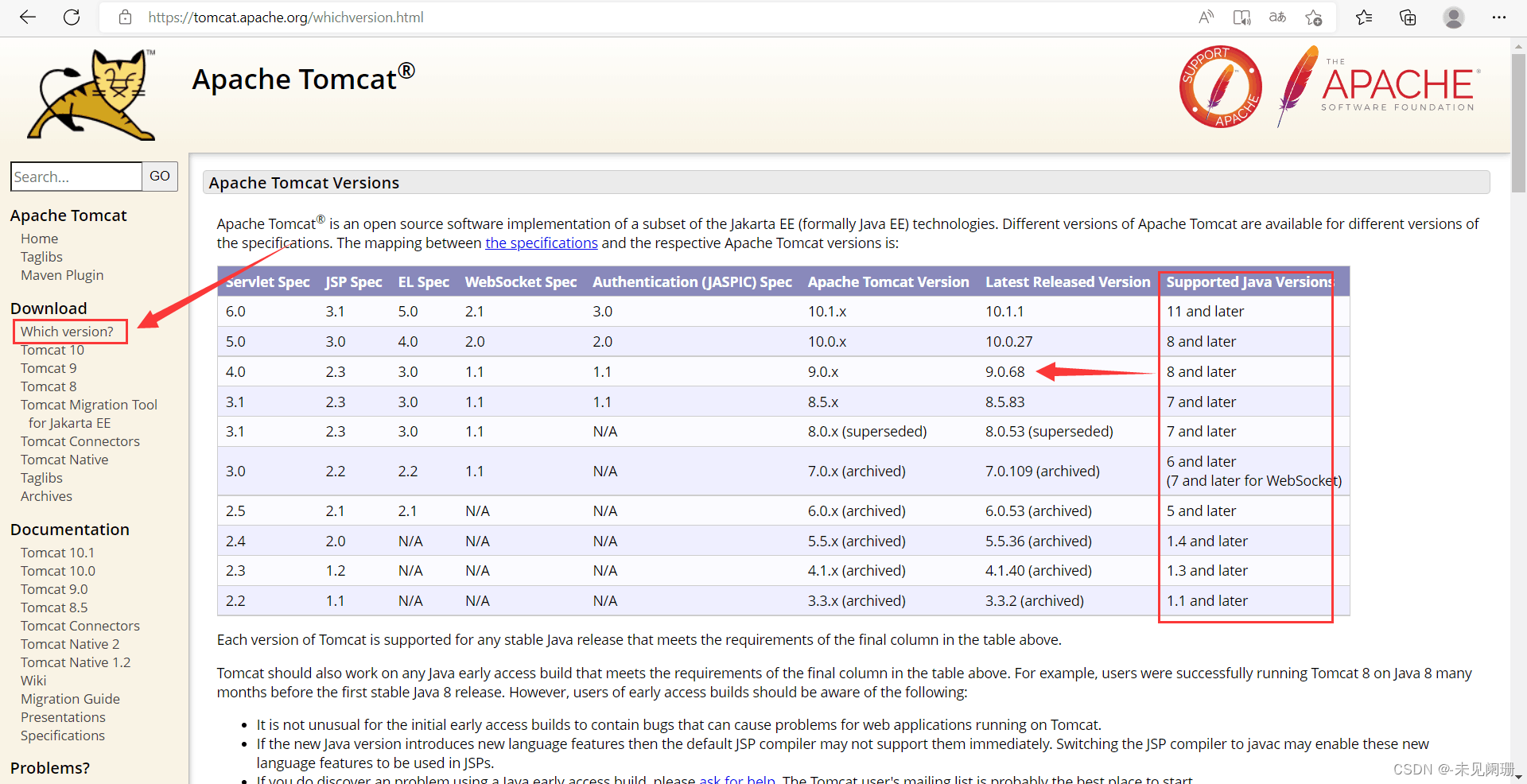Screen dimensions: 1527x784
Task: Click the GO search button
Action: pyautogui.click(x=160, y=177)
